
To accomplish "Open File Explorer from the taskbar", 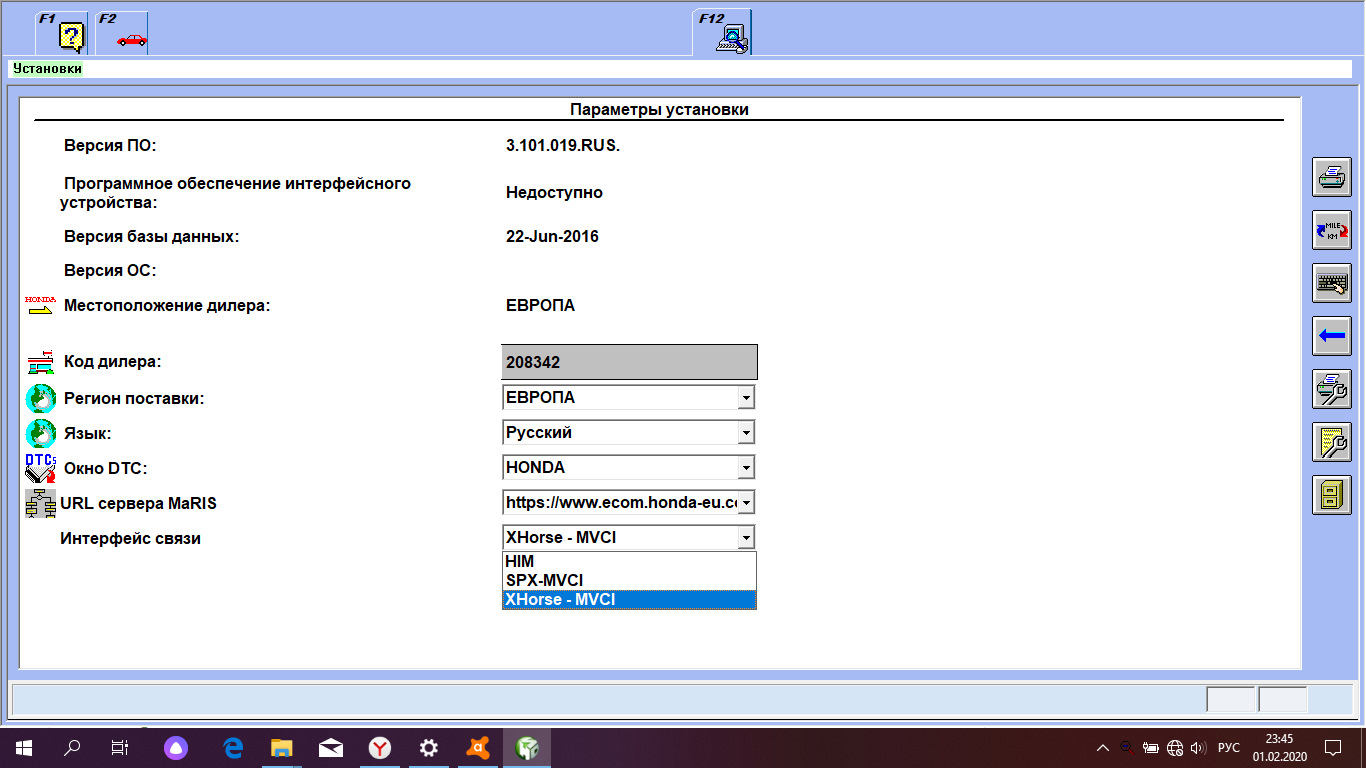I will pyautogui.click(x=282, y=747).
